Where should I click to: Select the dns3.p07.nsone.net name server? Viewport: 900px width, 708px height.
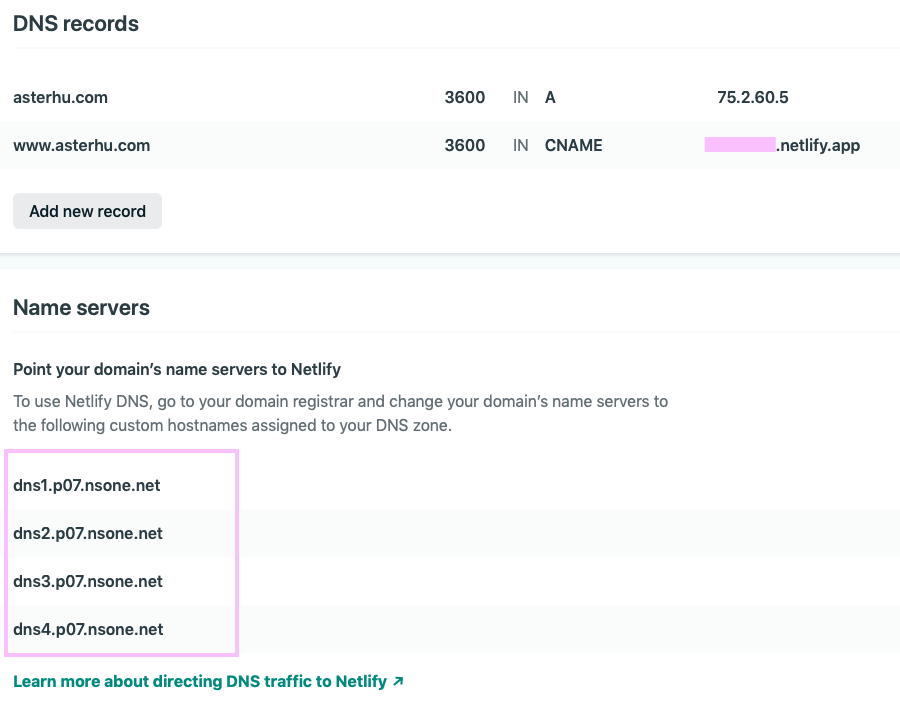point(88,582)
